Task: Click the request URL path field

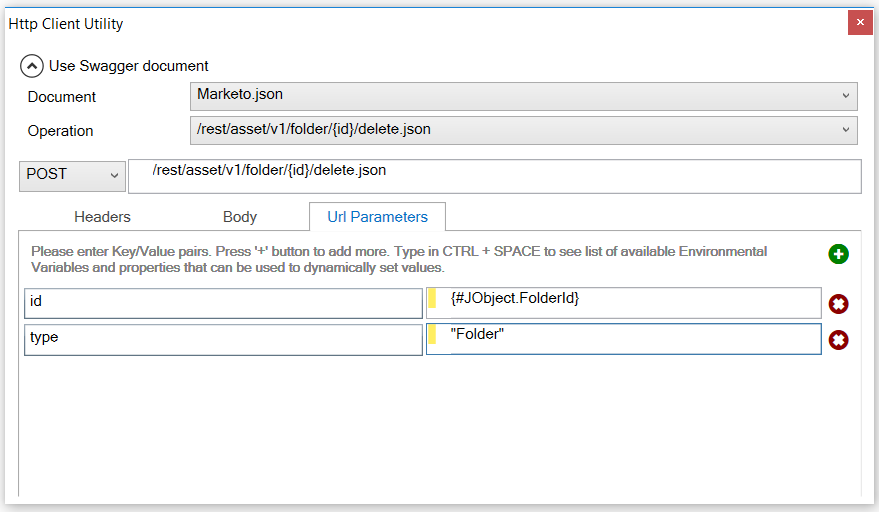Action: click(494, 175)
